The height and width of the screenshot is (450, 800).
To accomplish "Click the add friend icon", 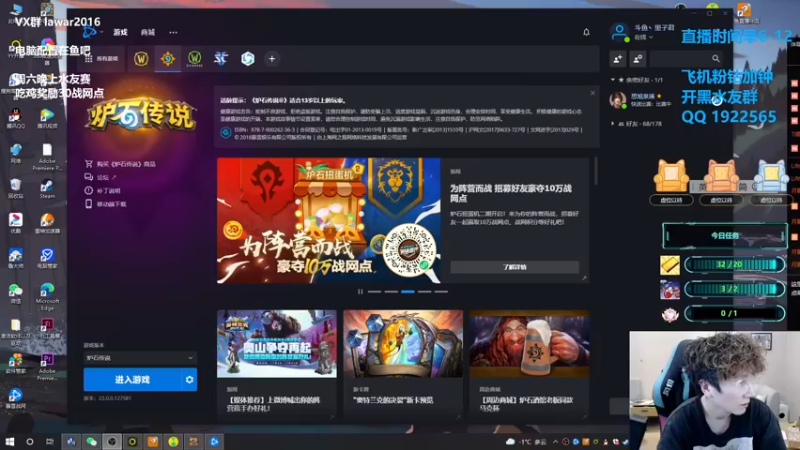I will [618, 59].
